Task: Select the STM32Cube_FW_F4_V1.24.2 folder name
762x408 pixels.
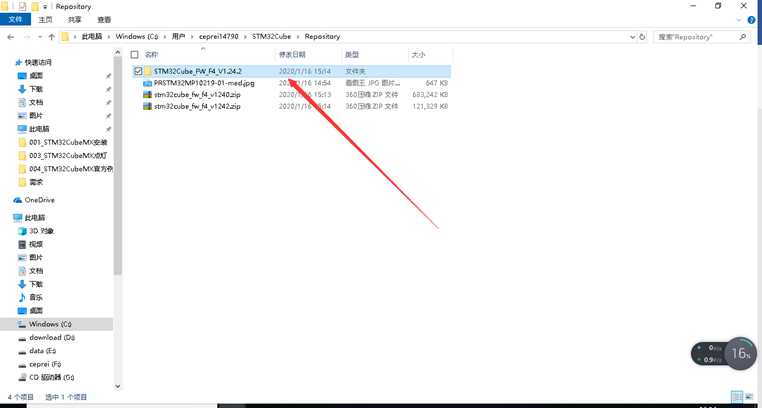Action: tap(198, 71)
